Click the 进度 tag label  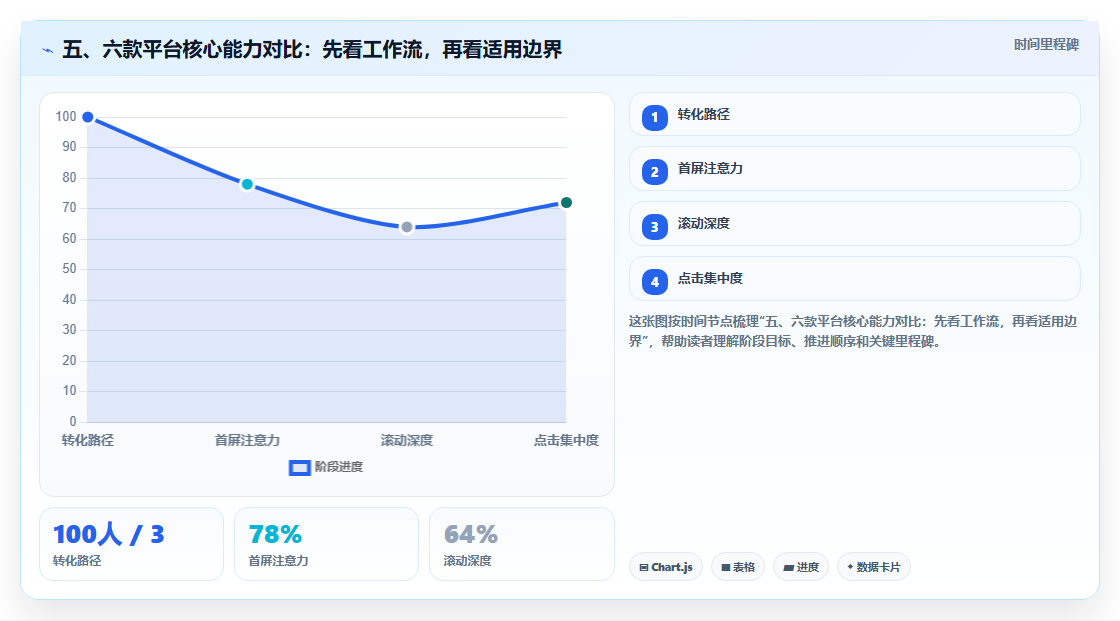pos(808,567)
